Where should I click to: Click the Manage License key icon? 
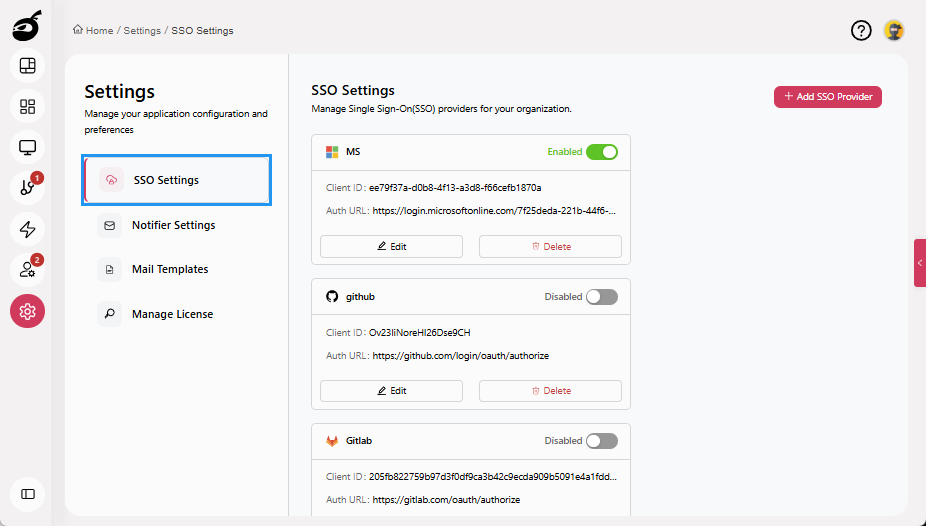(x=109, y=314)
